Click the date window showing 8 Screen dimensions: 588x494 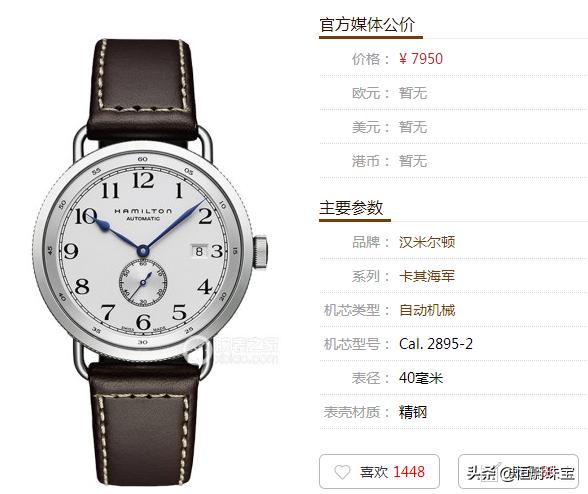[x=199, y=251]
